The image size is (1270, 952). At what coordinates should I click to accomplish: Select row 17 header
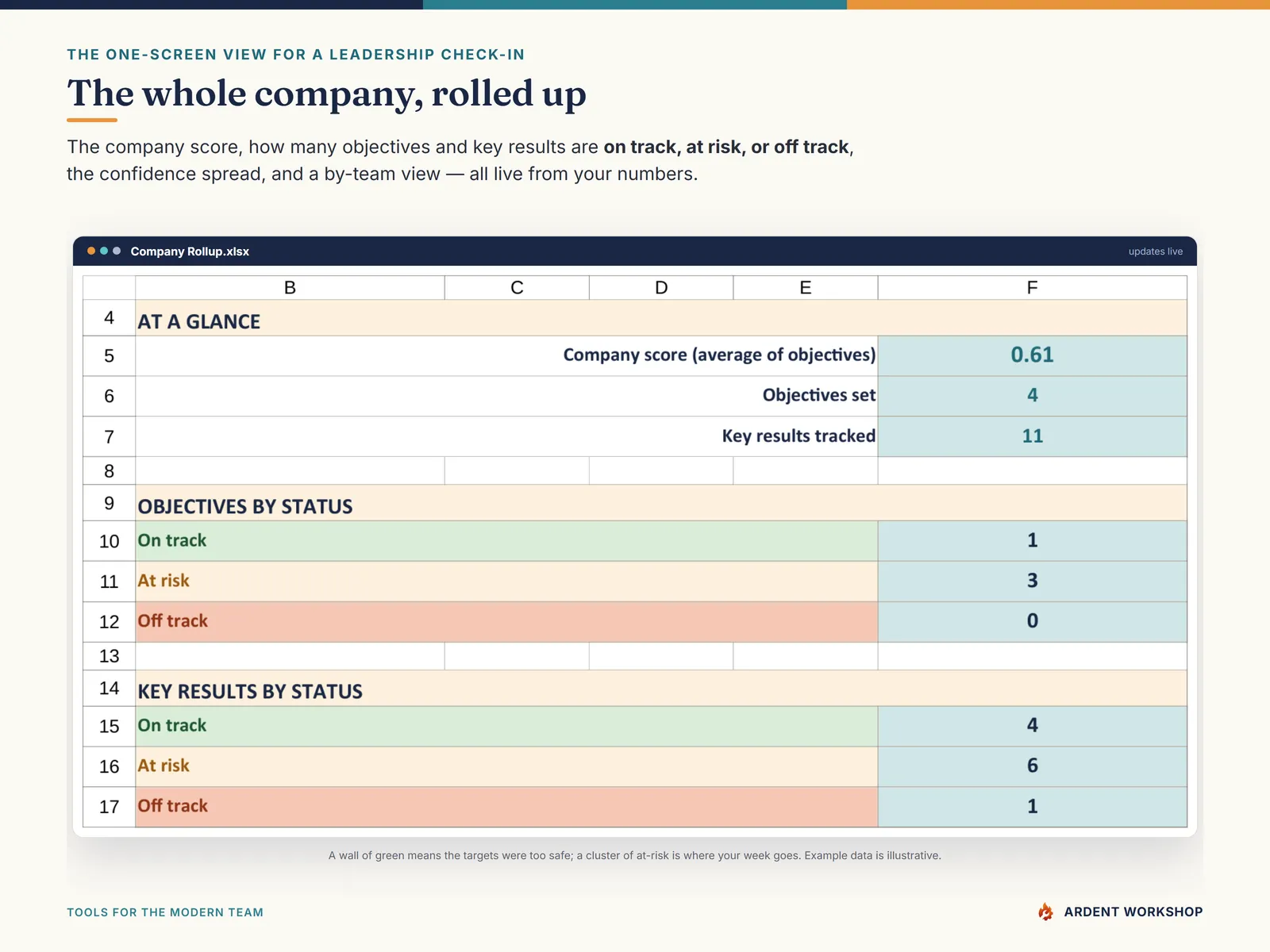(x=110, y=807)
